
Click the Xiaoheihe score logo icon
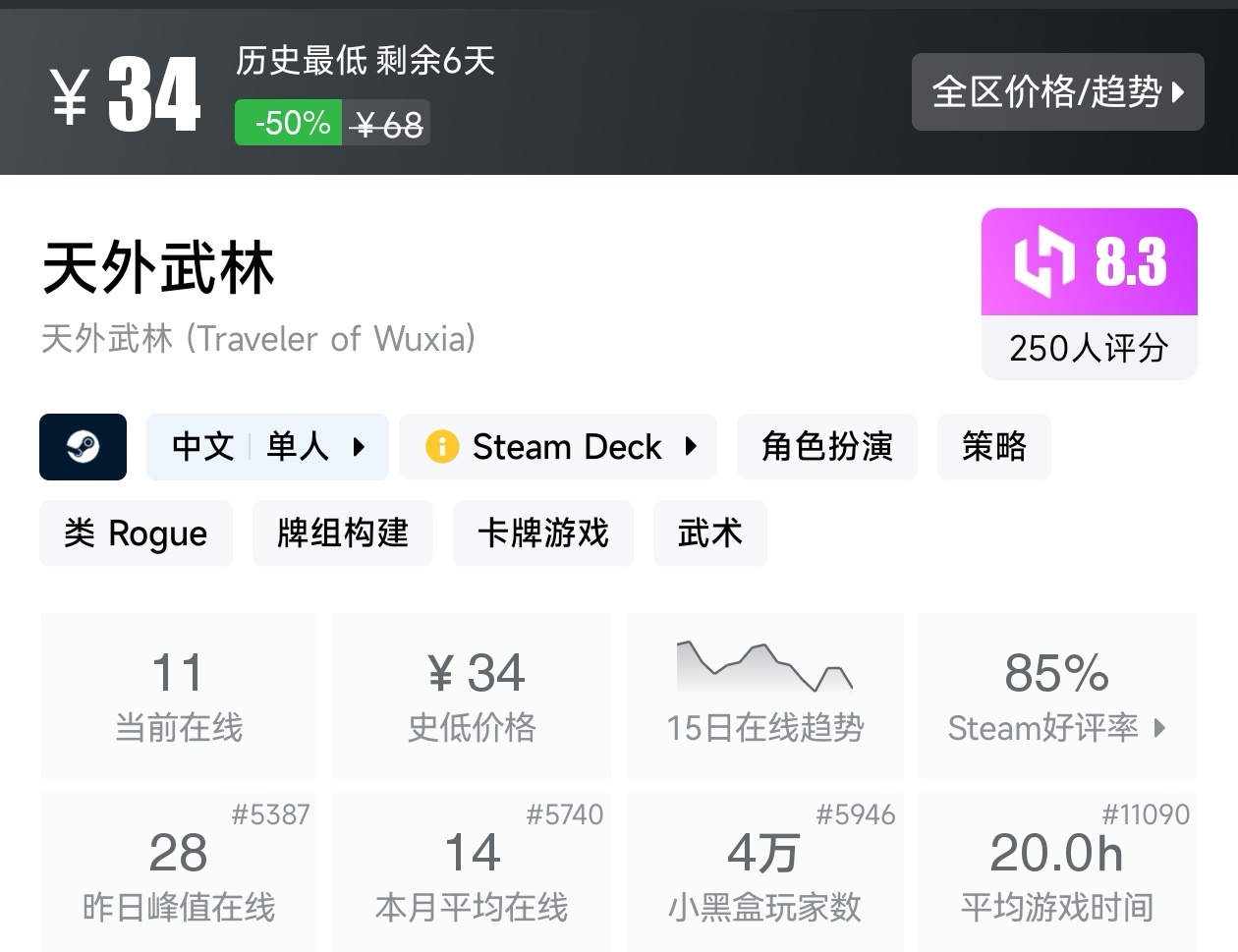coord(1043,261)
